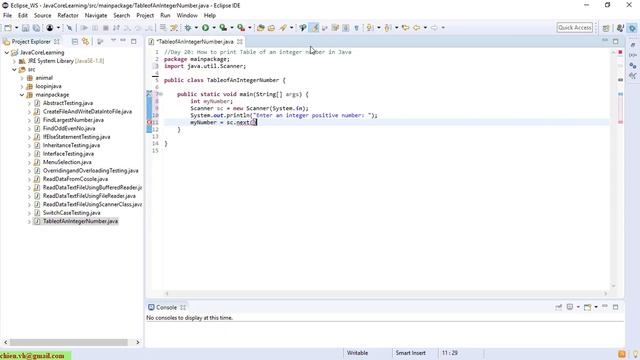Collapse the mainpackage package

pyautogui.click(x=22, y=95)
